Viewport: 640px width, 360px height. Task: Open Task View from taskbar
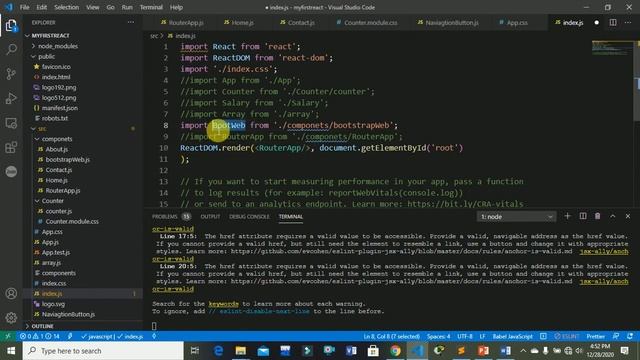[195, 351]
